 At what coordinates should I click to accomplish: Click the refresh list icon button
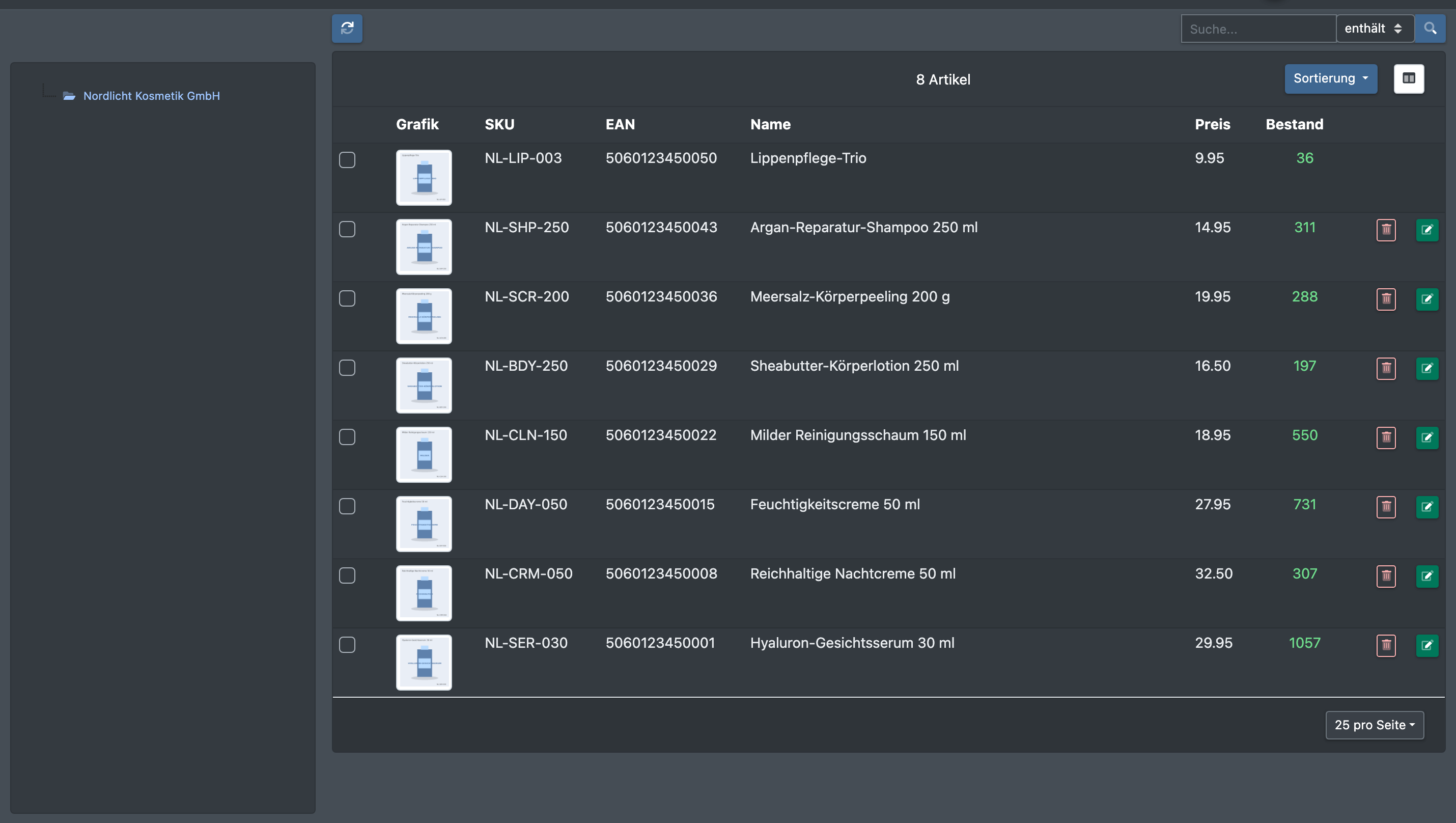coord(347,28)
